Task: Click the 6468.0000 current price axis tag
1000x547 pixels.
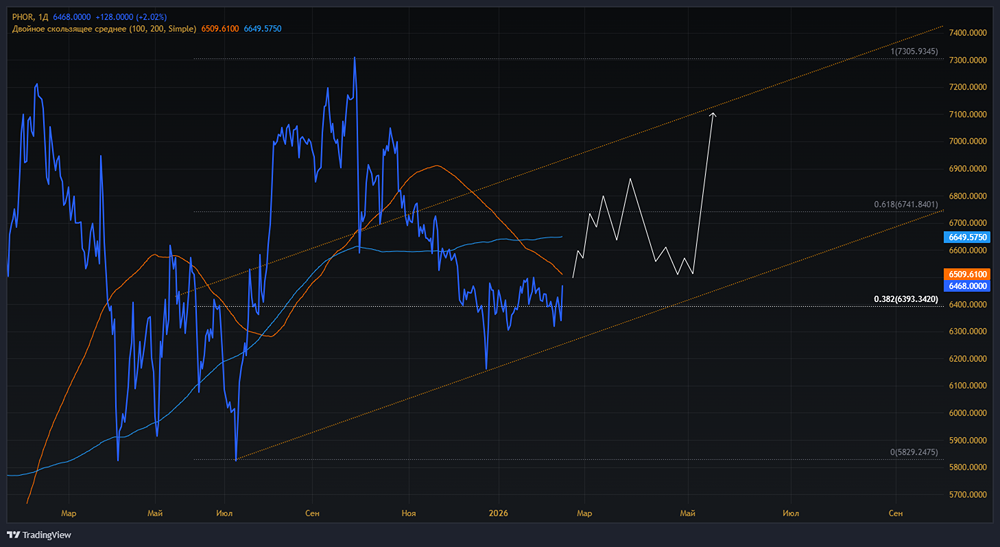Action: coord(967,286)
